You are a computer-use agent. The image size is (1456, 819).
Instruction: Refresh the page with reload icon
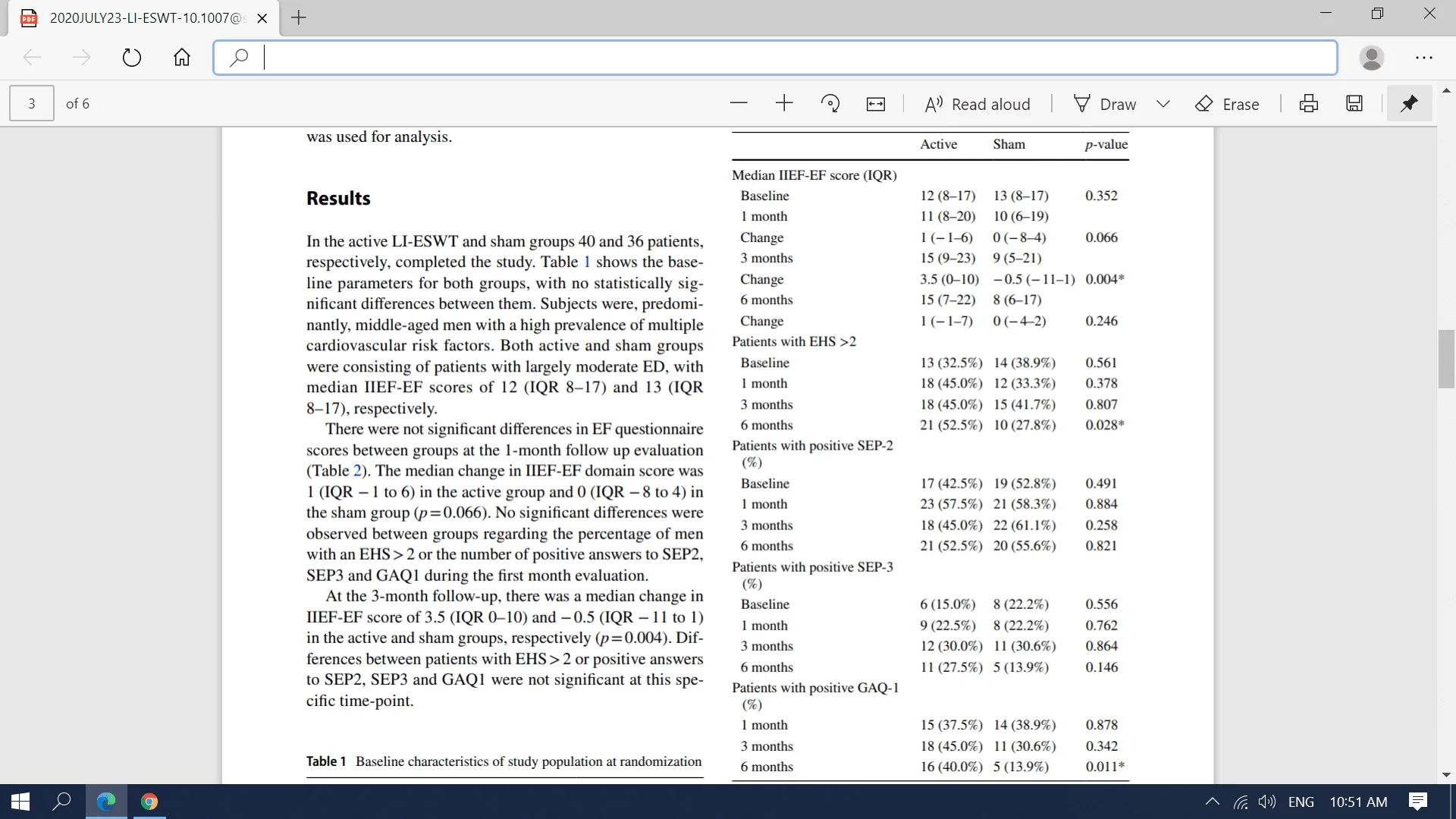(x=132, y=58)
